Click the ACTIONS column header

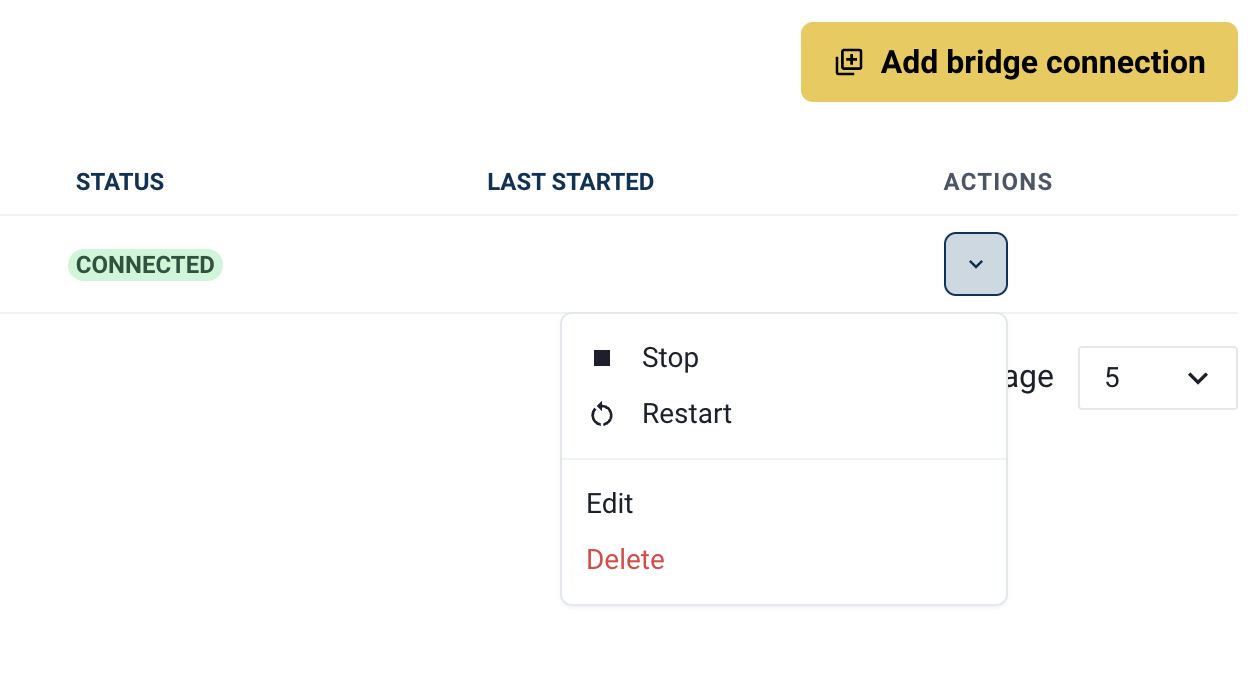pyautogui.click(x=998, y=182)
